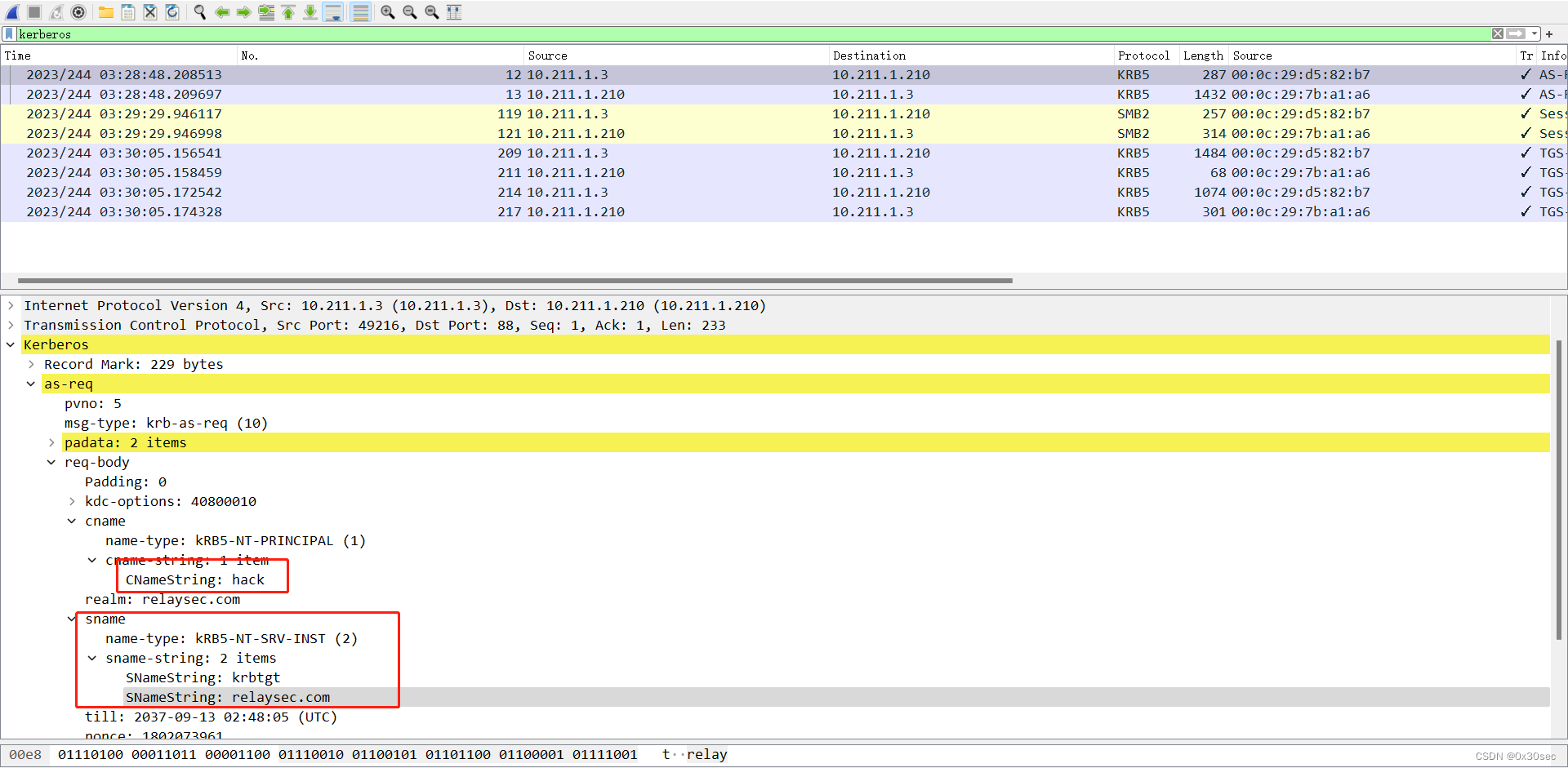1568x768 pixels.
Task: Go back in packet history arrow
Action: coord(221,12)
